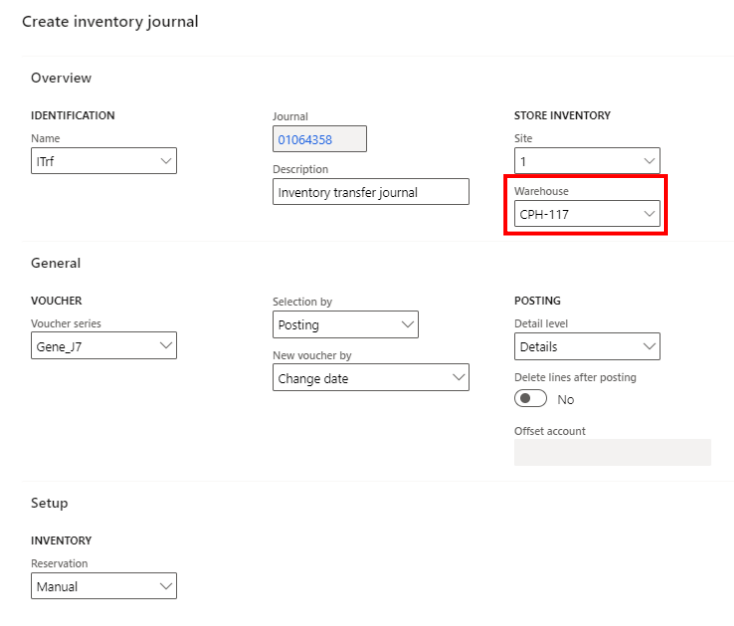Click the 'No' label beside the toggle
Image resolution: width=734 pixels, height=626 pixels.
tap(566, 399)
